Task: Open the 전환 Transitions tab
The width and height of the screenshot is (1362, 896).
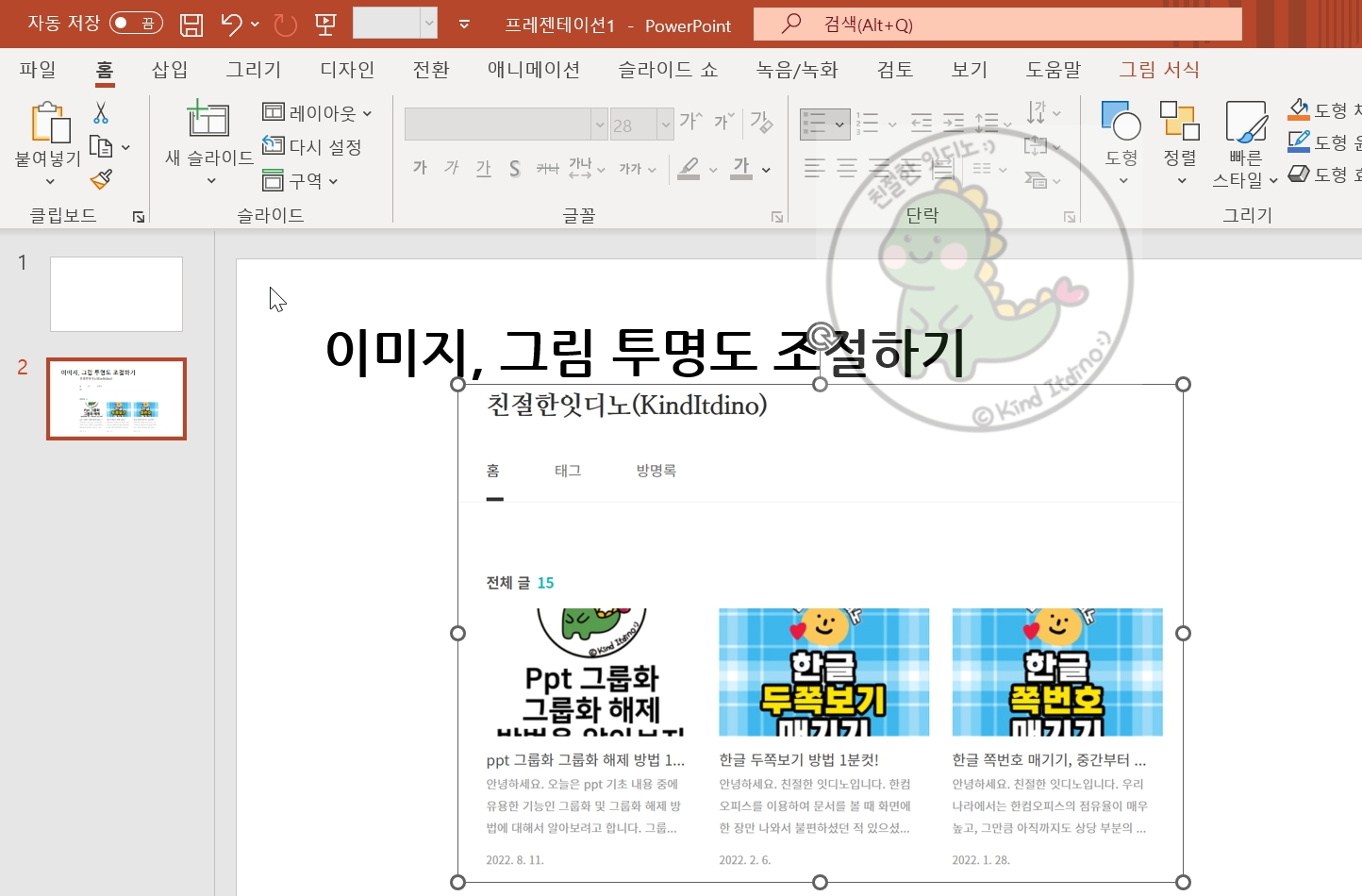Action: [431, 70]
